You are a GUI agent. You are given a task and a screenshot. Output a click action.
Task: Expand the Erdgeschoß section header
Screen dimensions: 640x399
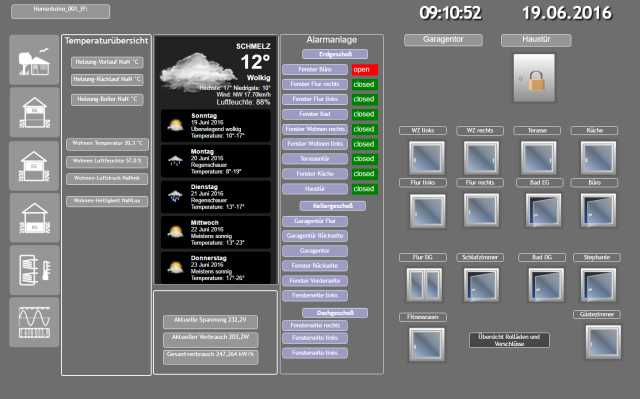coord(335,54)
